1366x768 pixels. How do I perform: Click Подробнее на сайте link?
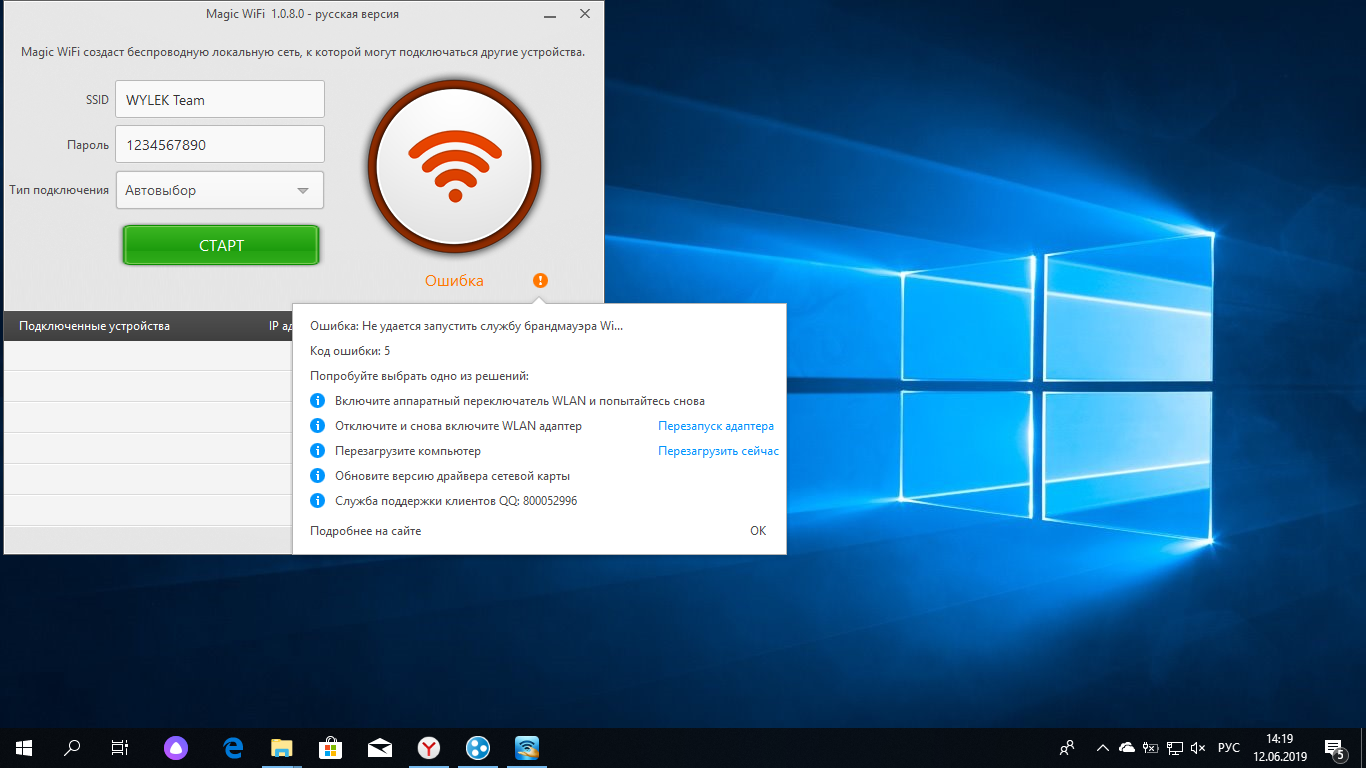click(x=365, y=531)
